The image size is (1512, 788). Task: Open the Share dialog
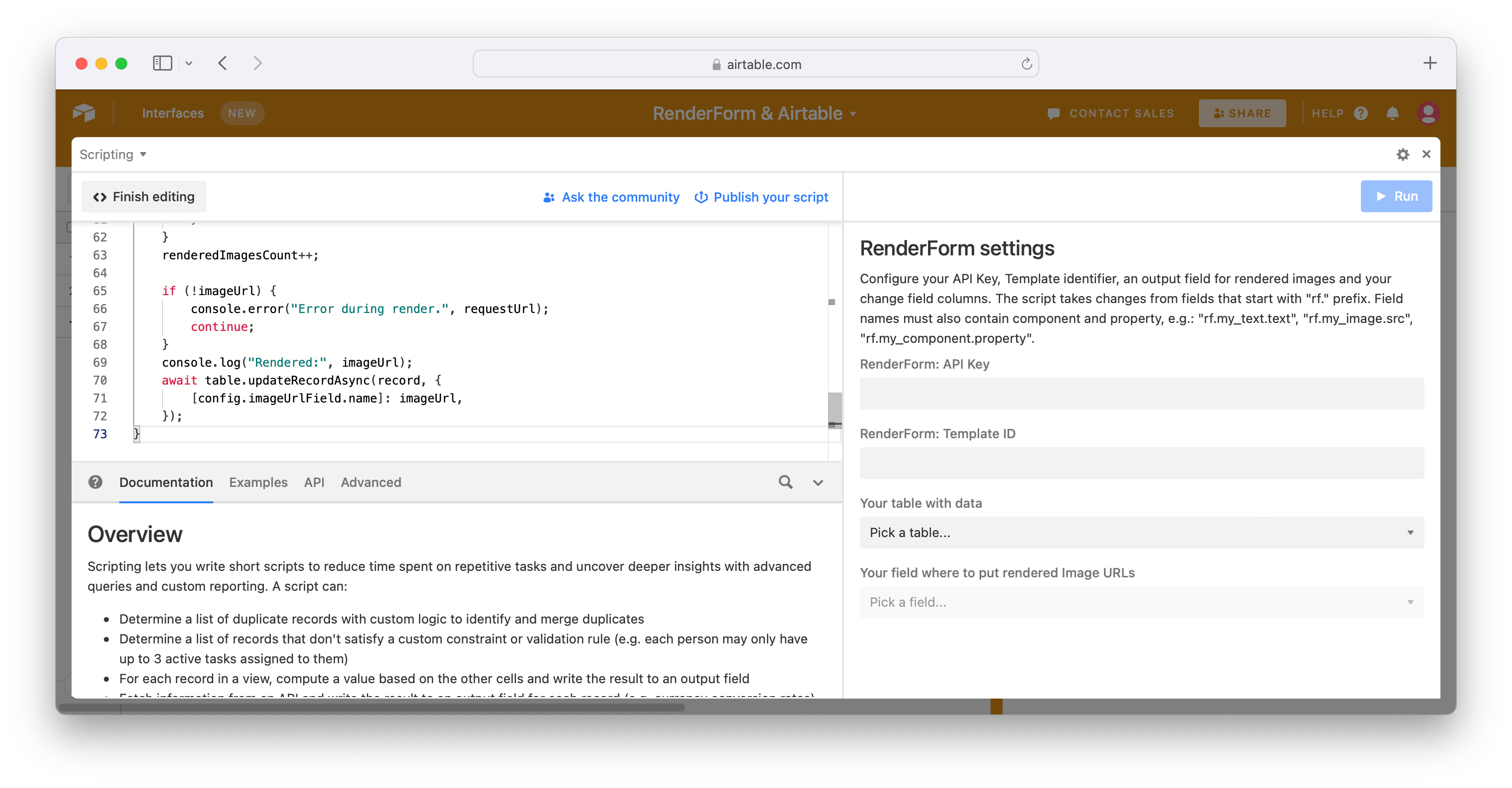tap(1242, 113)
